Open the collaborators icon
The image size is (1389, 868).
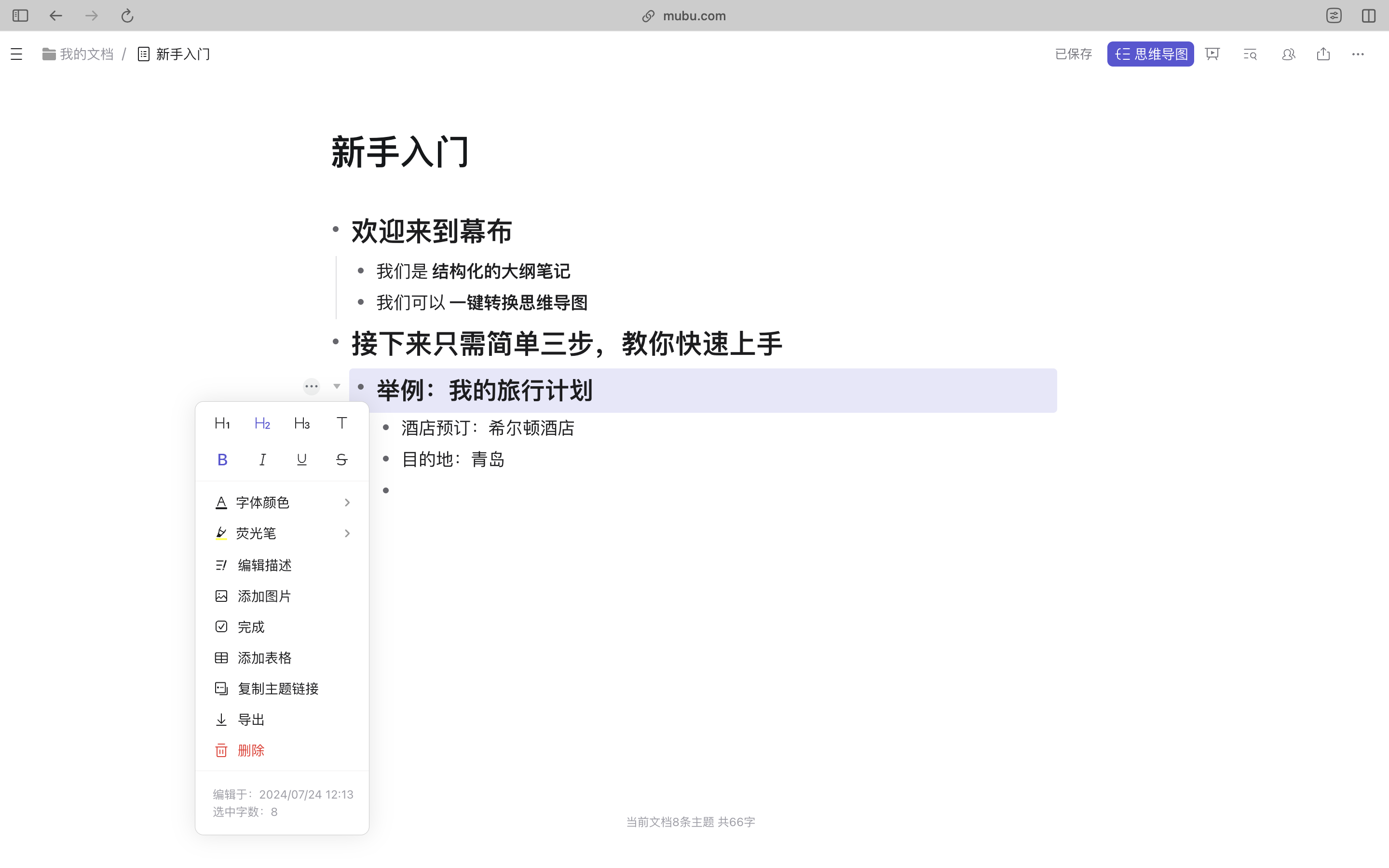pos(1289,54)
